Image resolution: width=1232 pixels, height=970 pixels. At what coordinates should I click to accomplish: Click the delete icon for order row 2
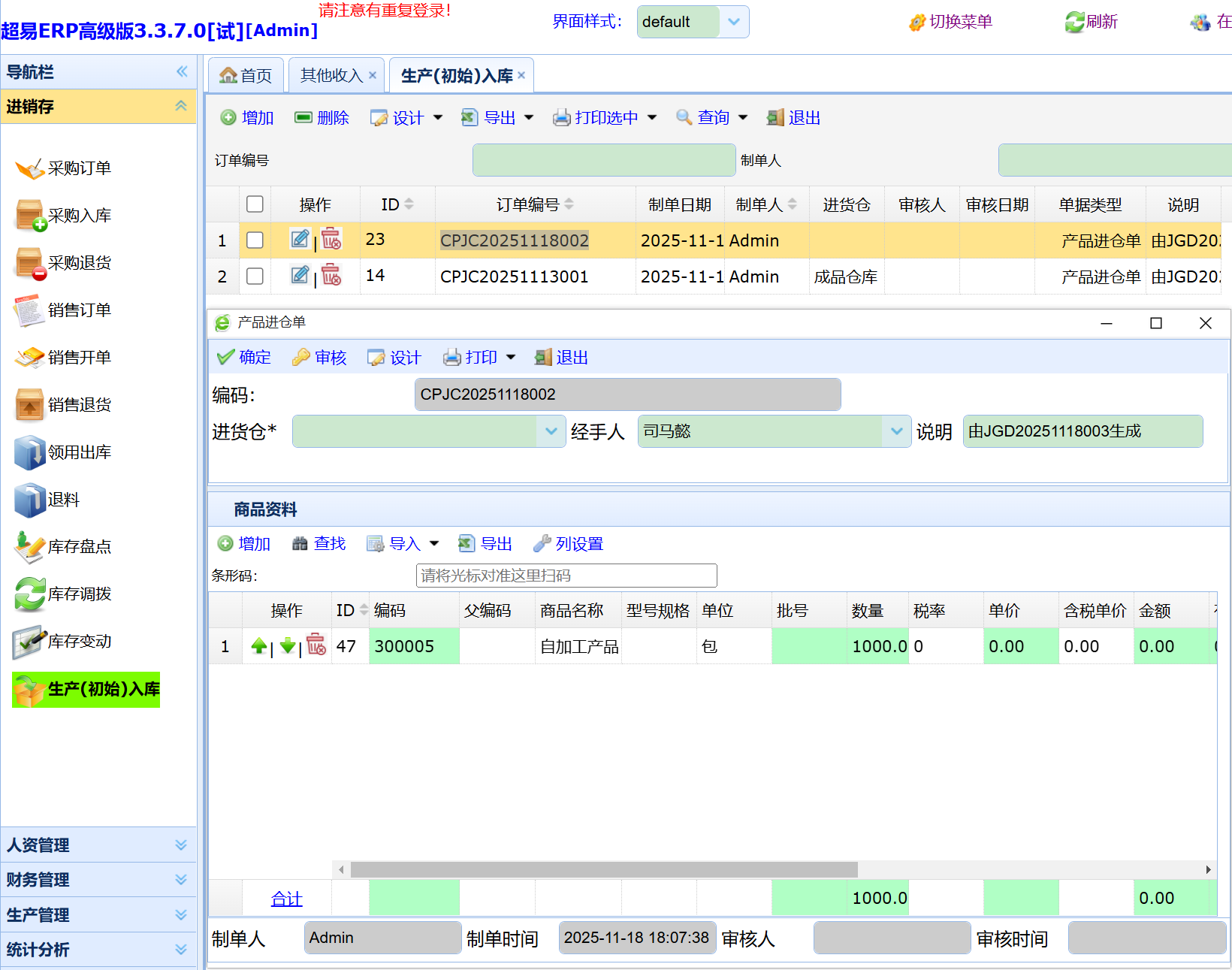pos(331,276)
